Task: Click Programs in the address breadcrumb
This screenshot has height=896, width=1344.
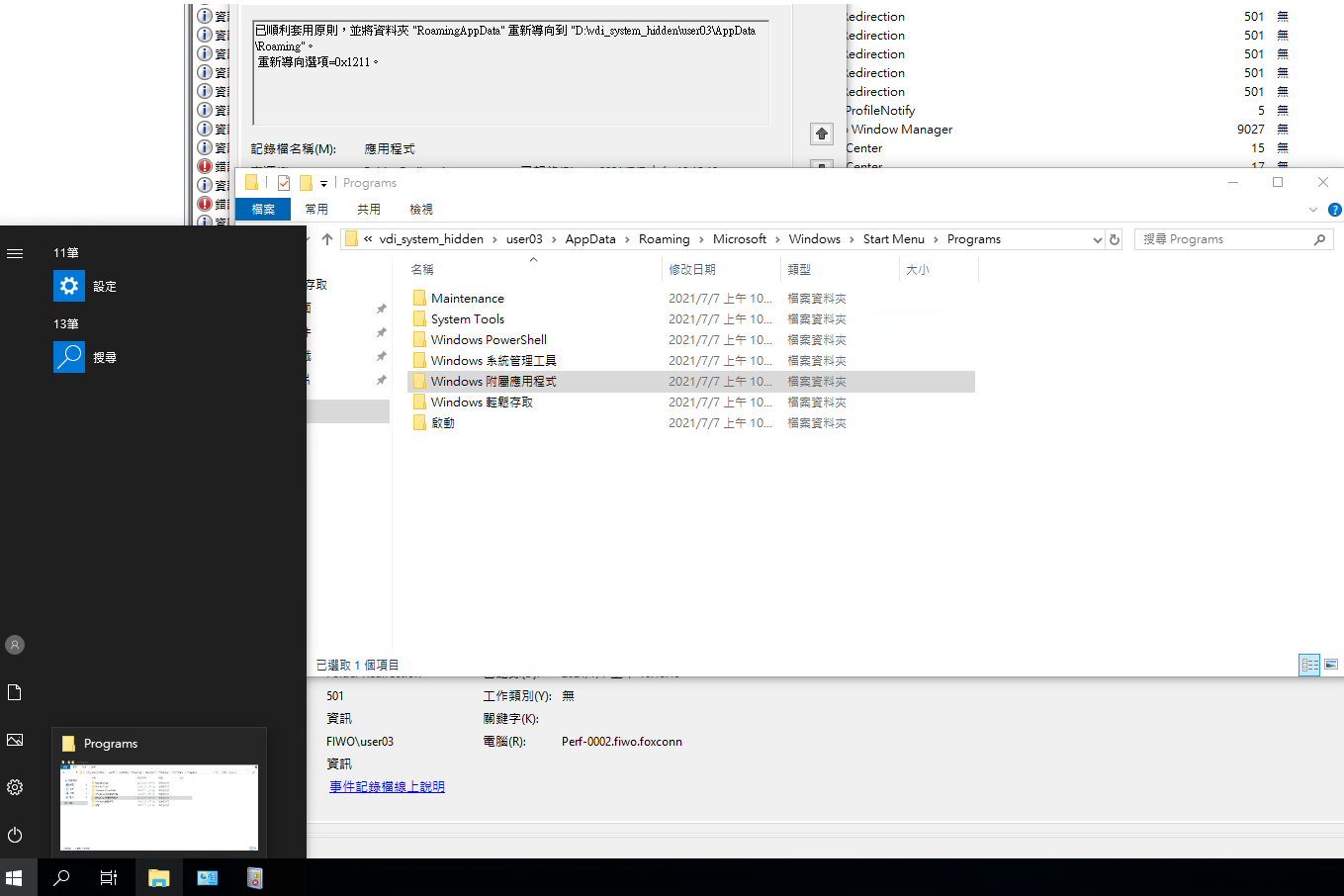Action: [x=974, y=239]
